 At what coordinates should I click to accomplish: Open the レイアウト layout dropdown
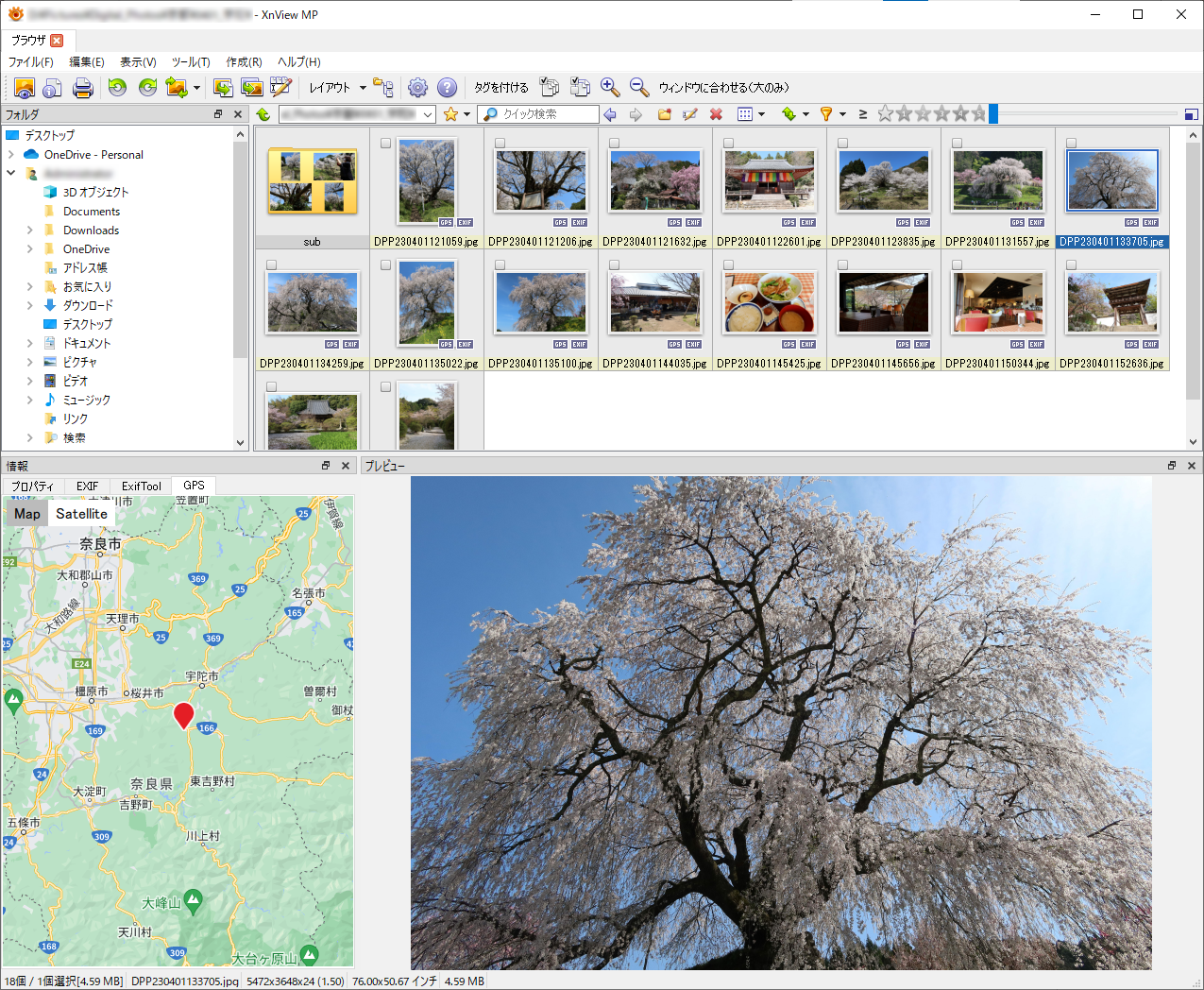[337, 88]
